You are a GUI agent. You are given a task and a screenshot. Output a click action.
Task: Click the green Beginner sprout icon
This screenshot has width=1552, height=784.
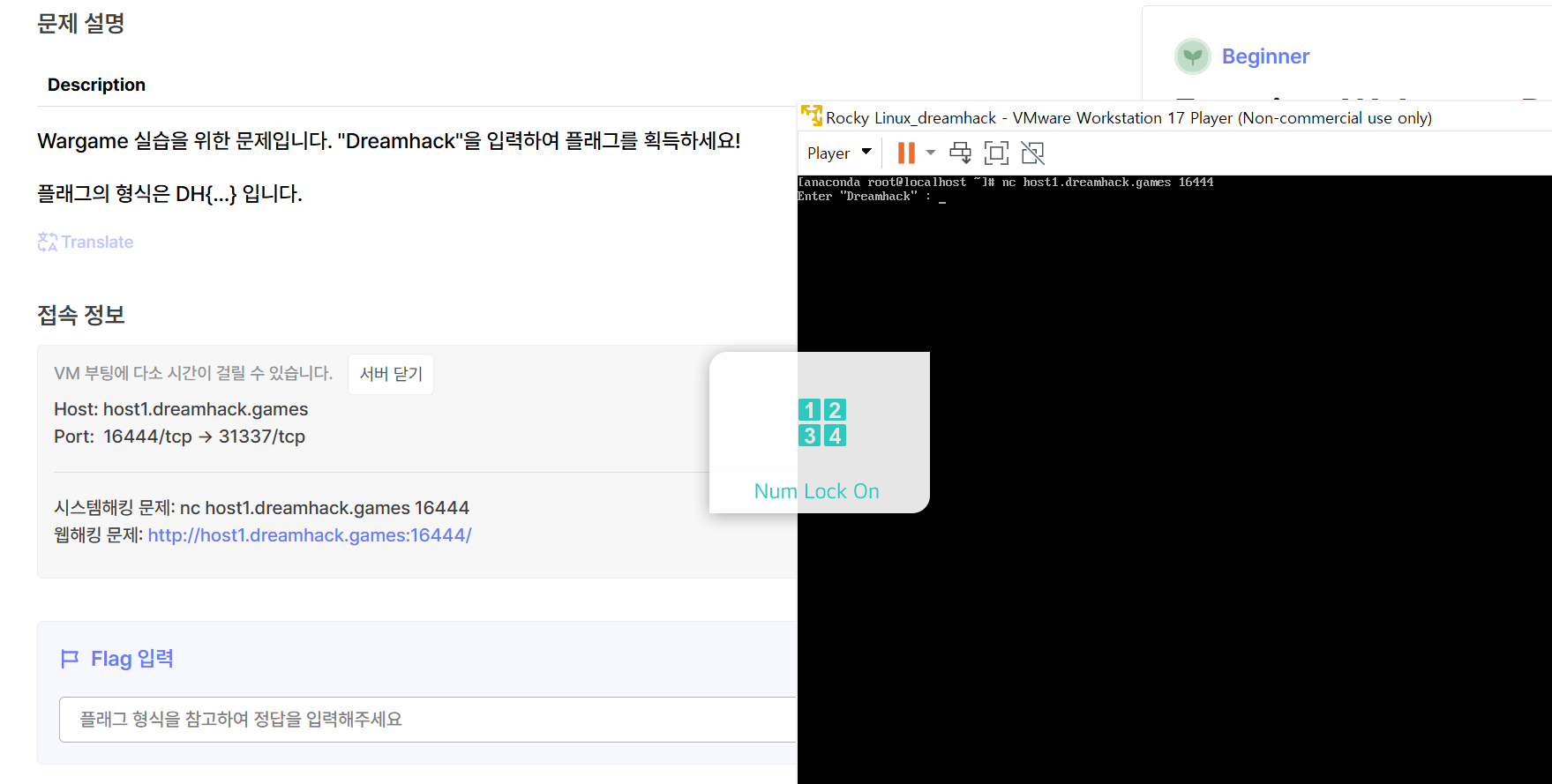[x=1193, y=56]
